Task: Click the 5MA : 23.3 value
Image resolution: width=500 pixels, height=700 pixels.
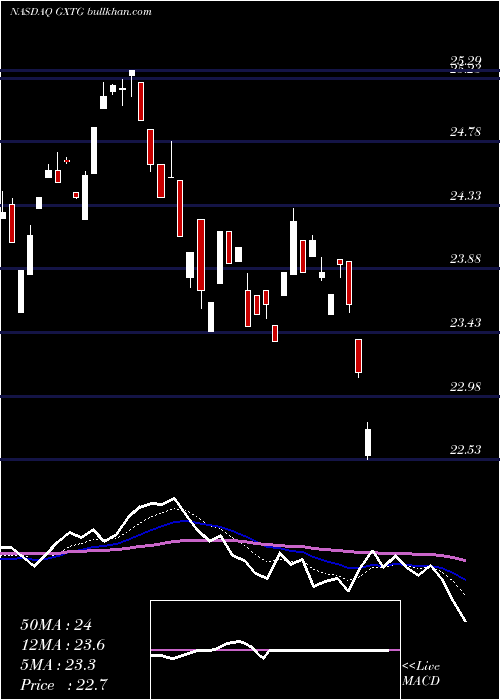Action: tap(58, 665)
